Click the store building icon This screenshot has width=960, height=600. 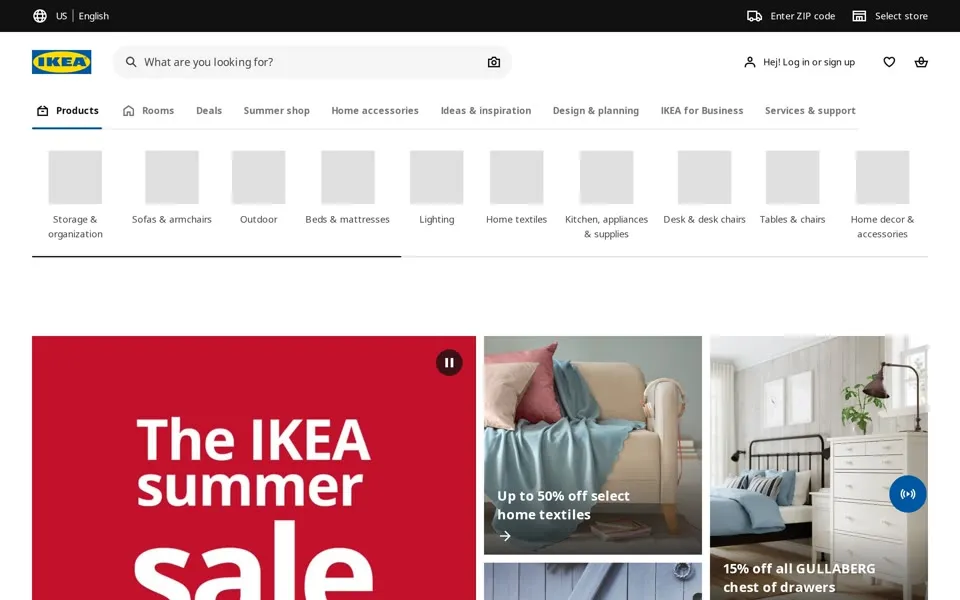[x=859, y=16]
